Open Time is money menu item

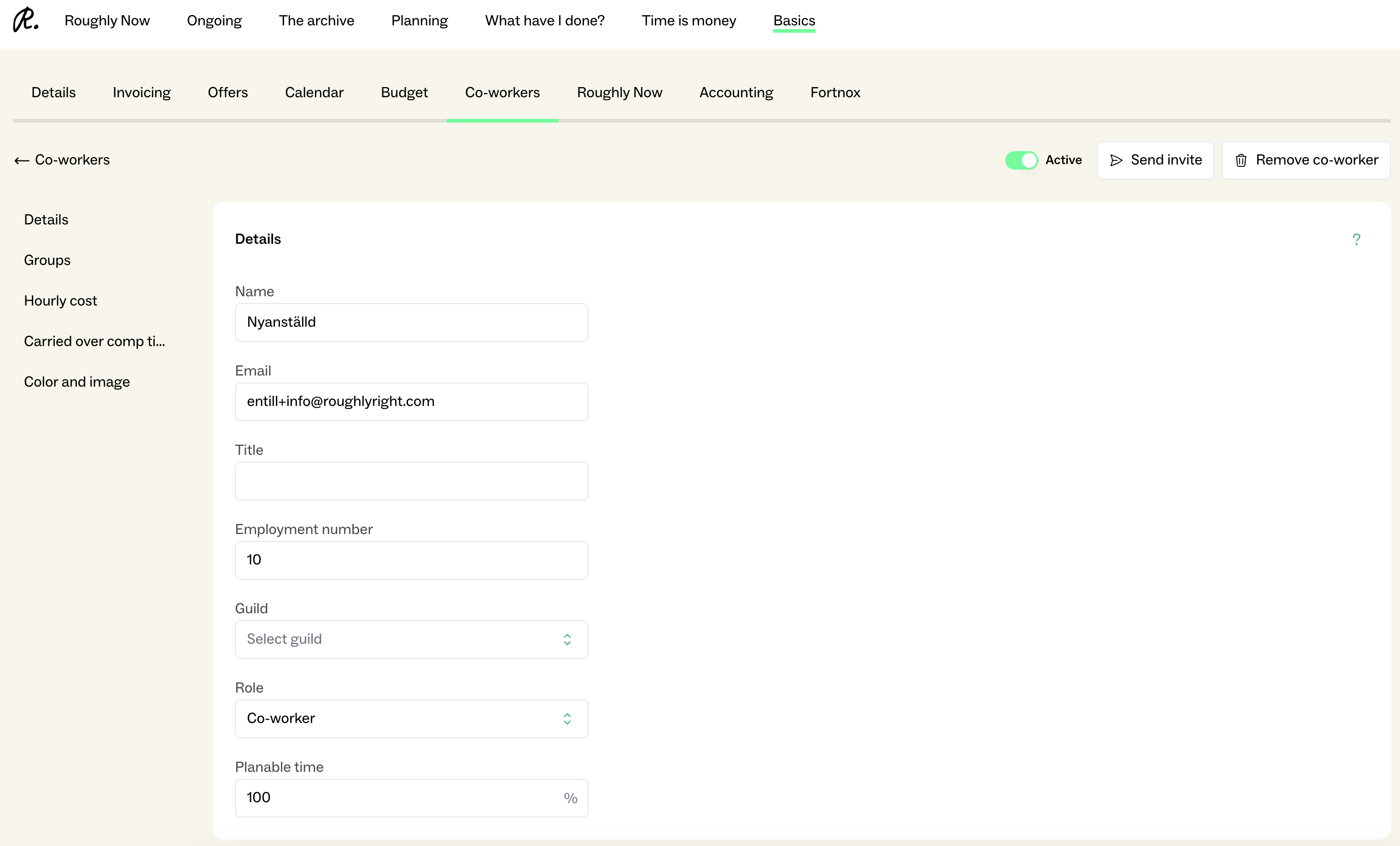[x=688, y=20]
